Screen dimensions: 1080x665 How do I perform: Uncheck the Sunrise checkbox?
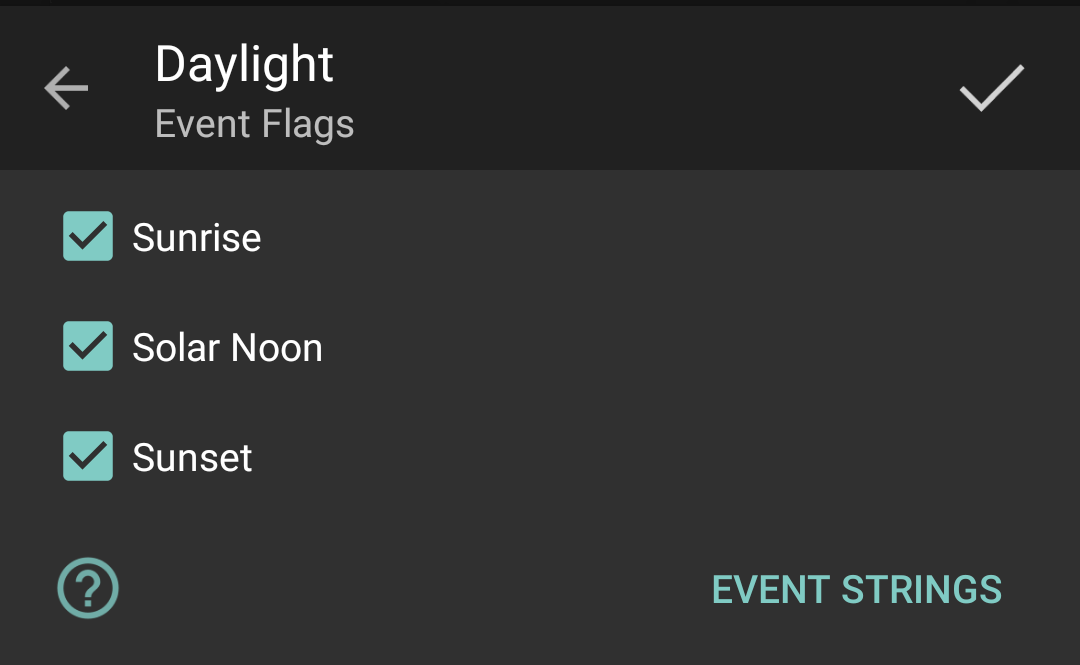[88, 237]
